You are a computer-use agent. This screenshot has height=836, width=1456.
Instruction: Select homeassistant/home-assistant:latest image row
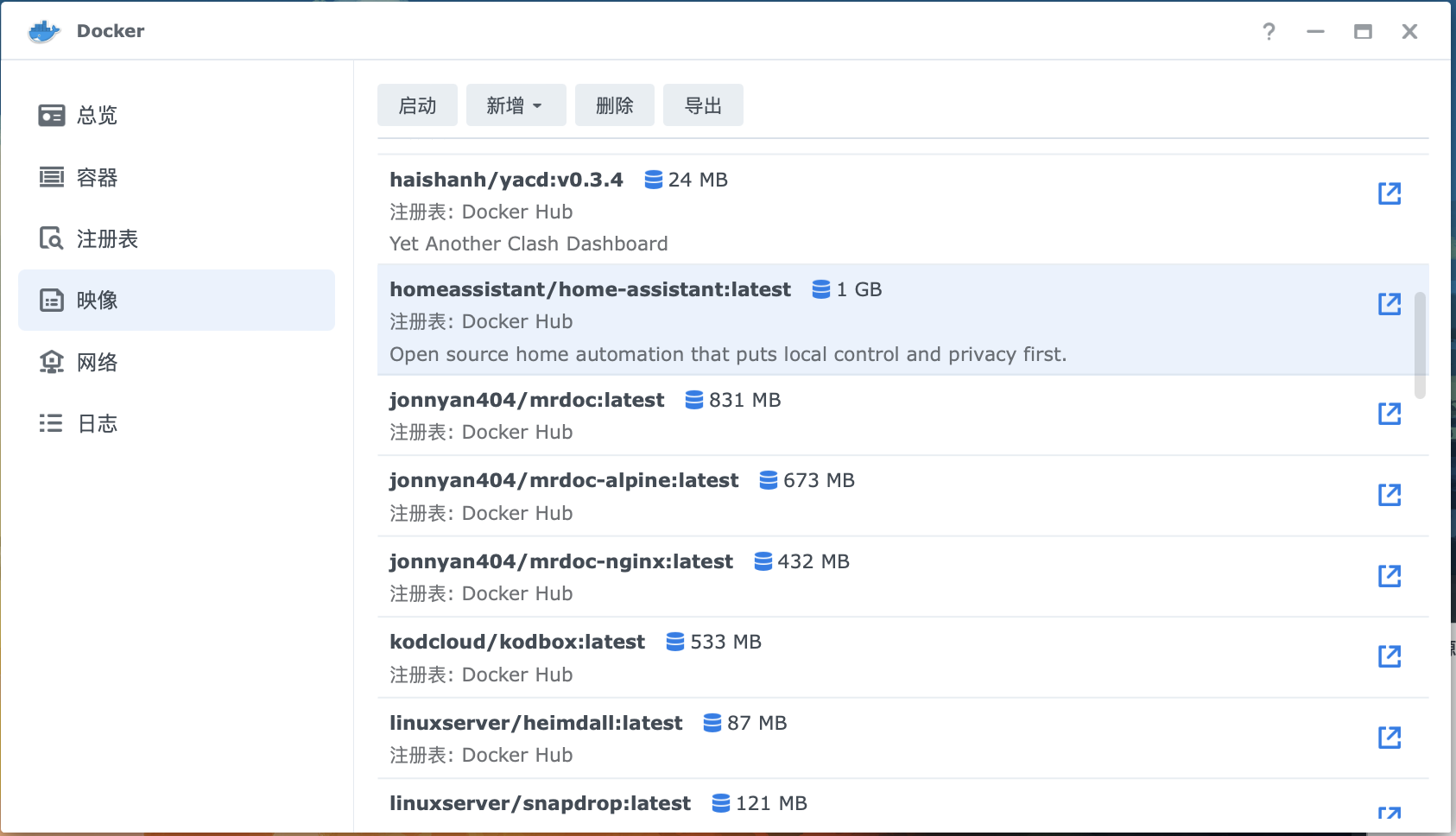(902, 320)
